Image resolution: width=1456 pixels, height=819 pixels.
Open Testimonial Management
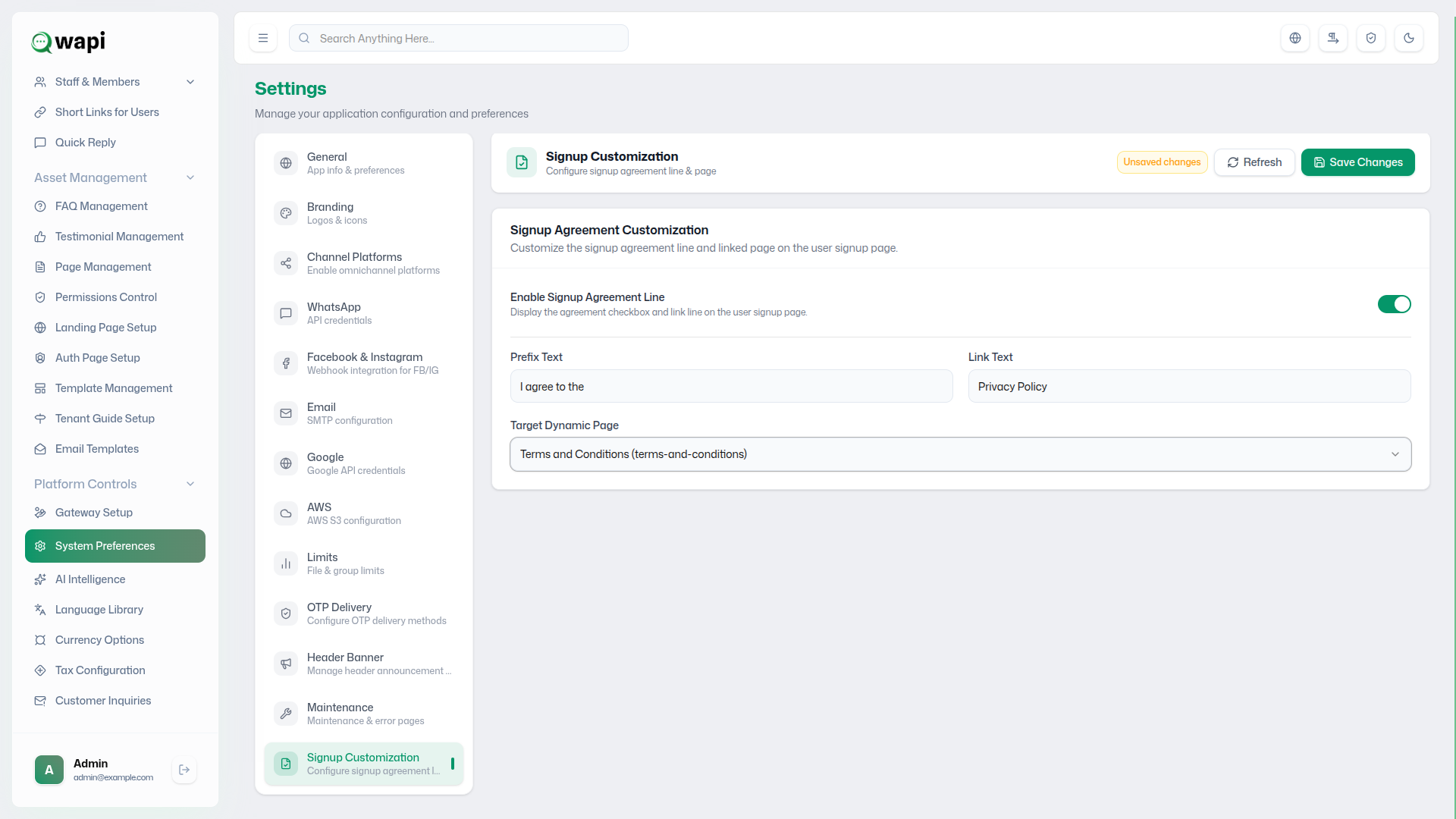coord(115,237)
